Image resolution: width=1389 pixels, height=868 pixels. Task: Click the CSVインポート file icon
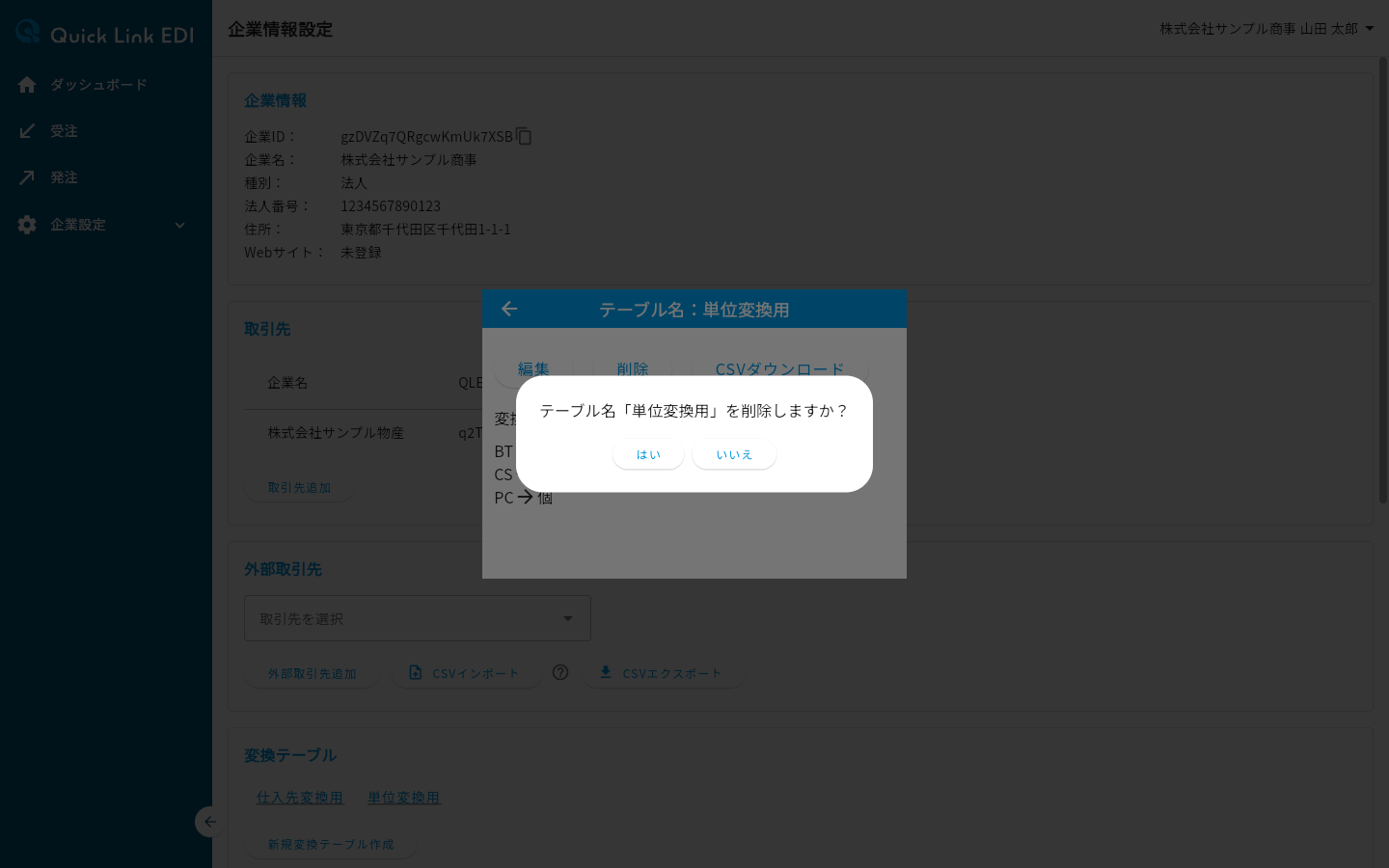tap(416, 672)
